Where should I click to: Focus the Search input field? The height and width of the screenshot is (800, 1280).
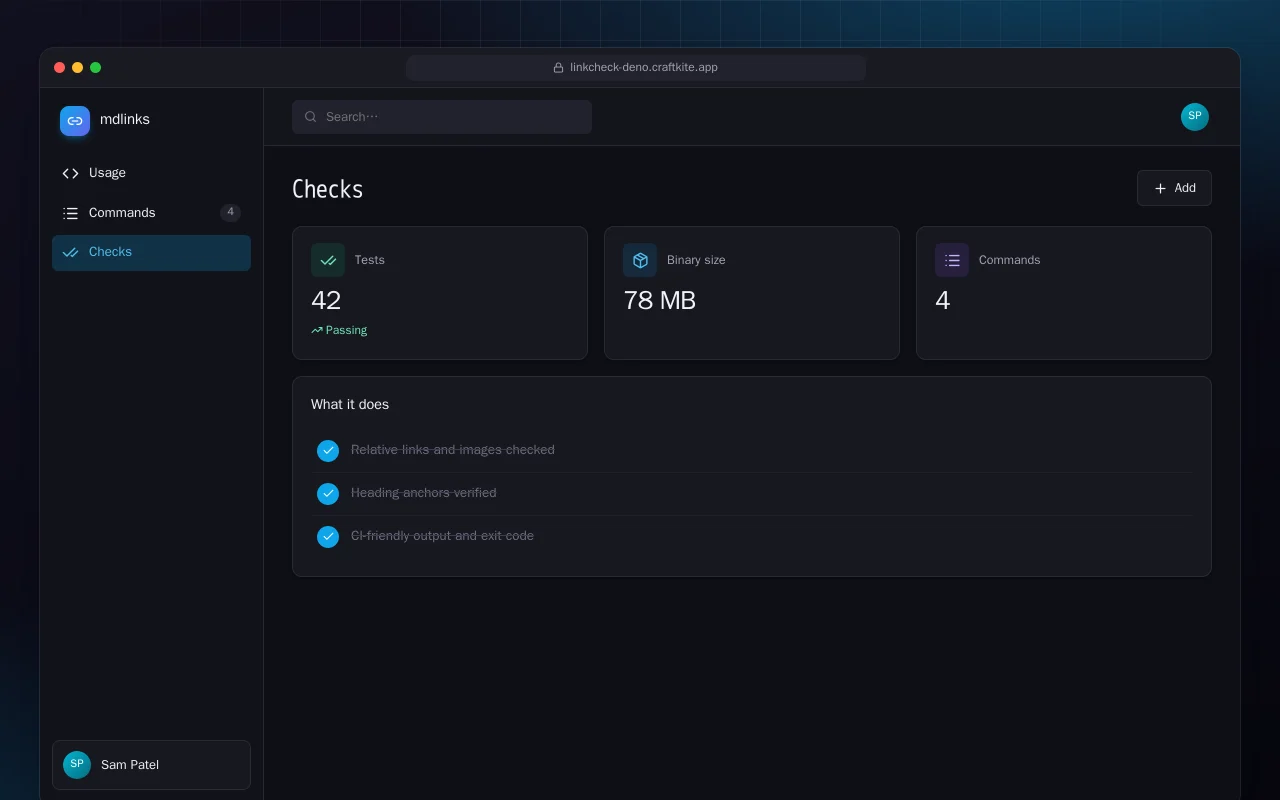[442, 117]
